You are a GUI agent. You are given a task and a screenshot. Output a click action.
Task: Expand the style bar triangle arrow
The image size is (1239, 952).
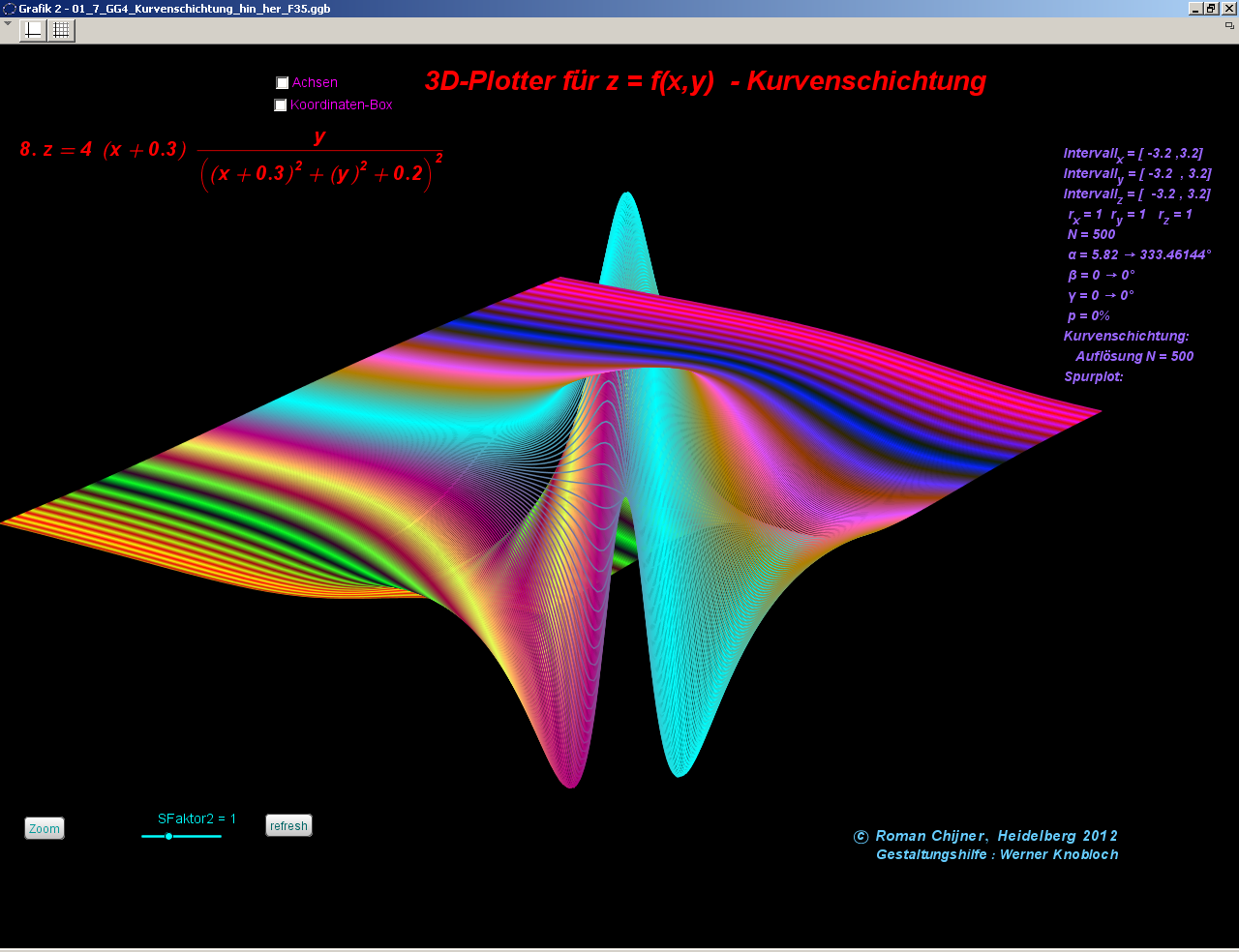[x=8, y=24]
